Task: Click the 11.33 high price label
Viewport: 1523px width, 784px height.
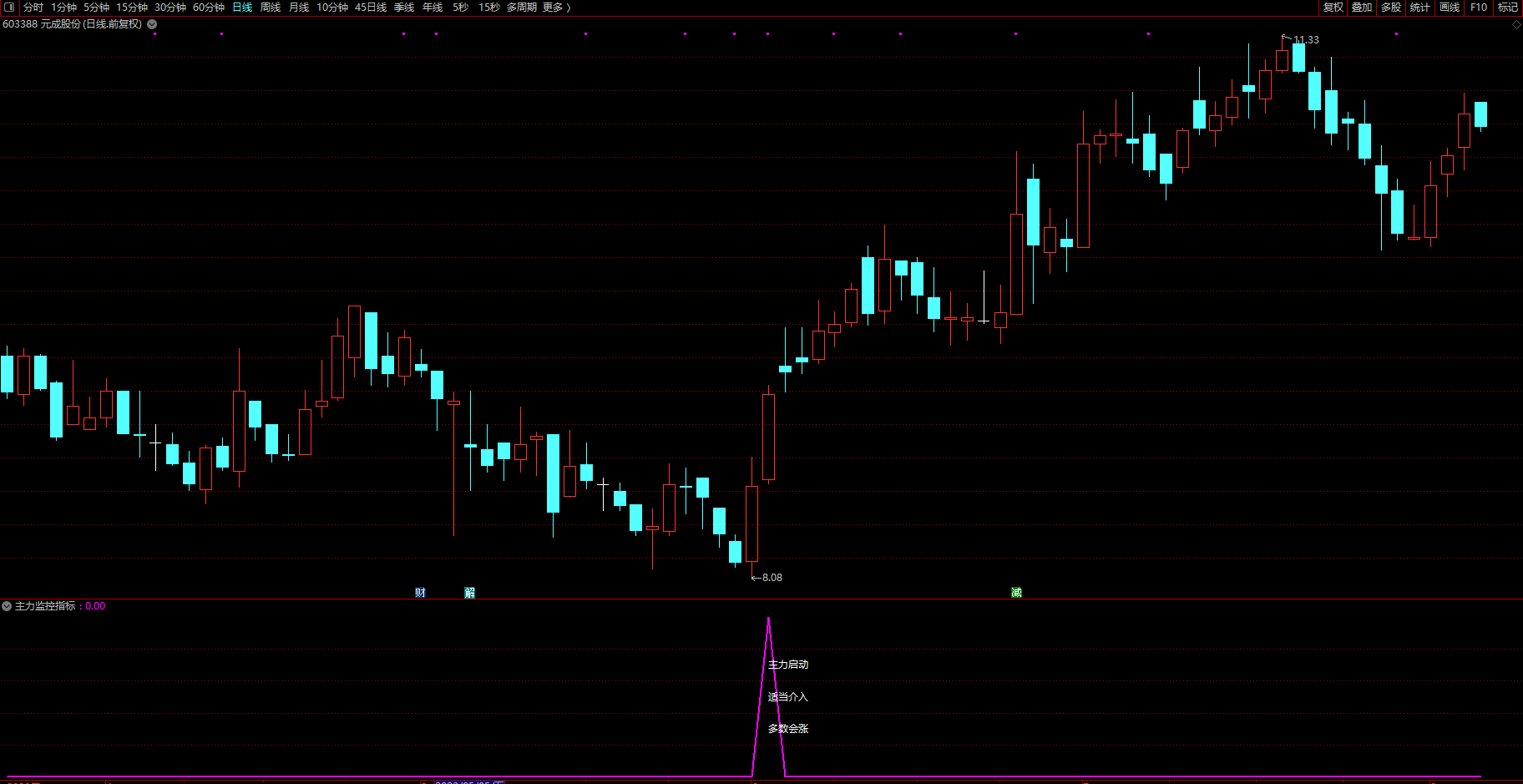Action: 1306,39
